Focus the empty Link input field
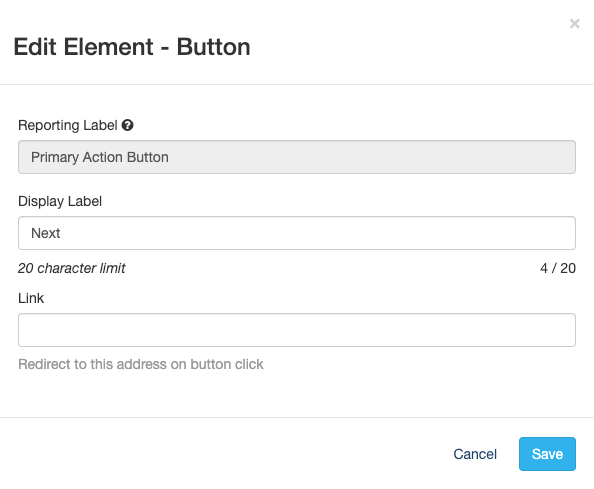The width and height of the screenshot is (594, 489). click(x=297, y=330)
